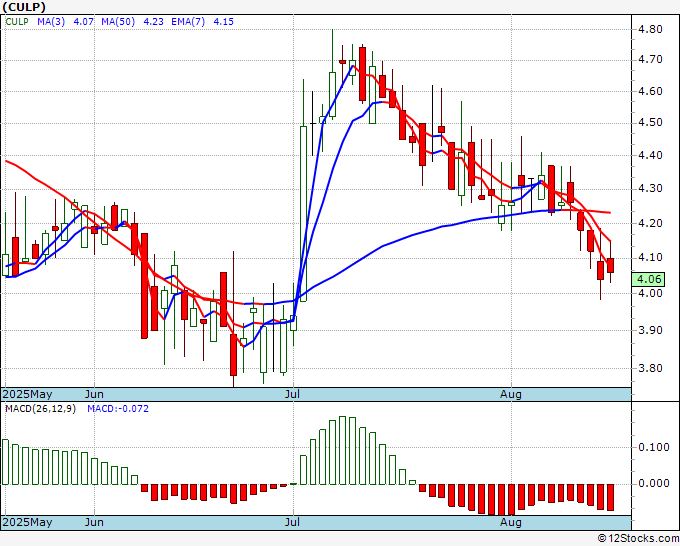Click the 4.20 price axis label
This screenshot has height=546, width=680.
pos(650,223)
